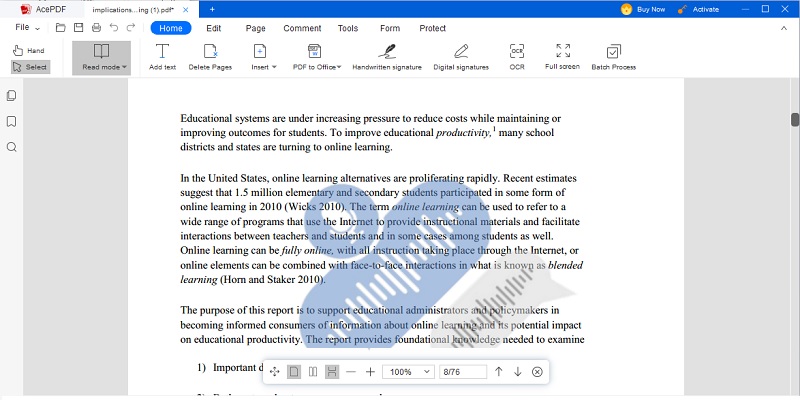Click the page number field 8/76
The image size is (800, 400).
click(x=463, y=372)
